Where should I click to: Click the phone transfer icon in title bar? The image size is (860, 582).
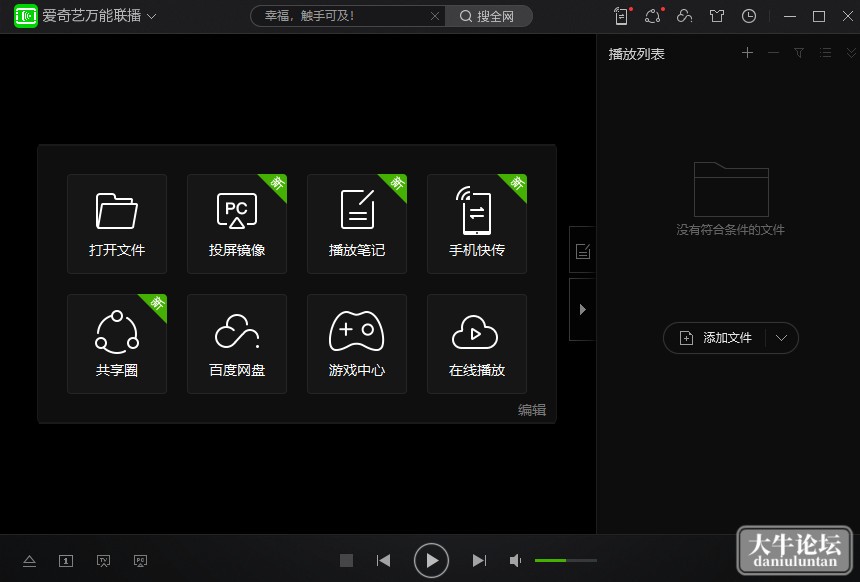click(x=621, y=16)
